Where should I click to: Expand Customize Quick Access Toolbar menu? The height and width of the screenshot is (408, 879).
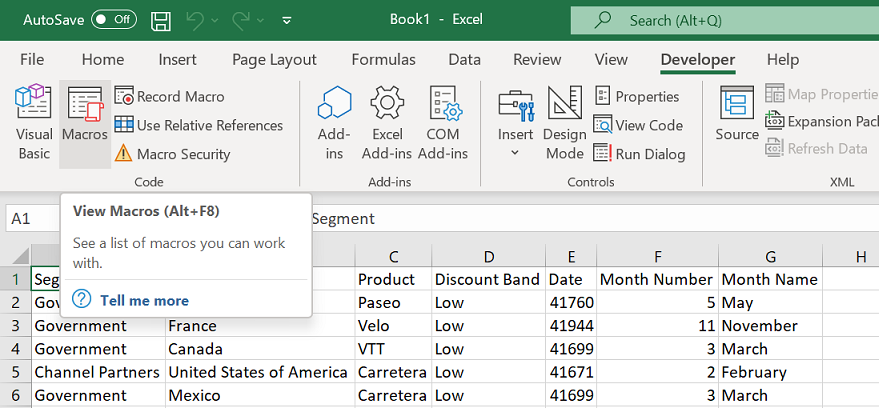[288, 20]
